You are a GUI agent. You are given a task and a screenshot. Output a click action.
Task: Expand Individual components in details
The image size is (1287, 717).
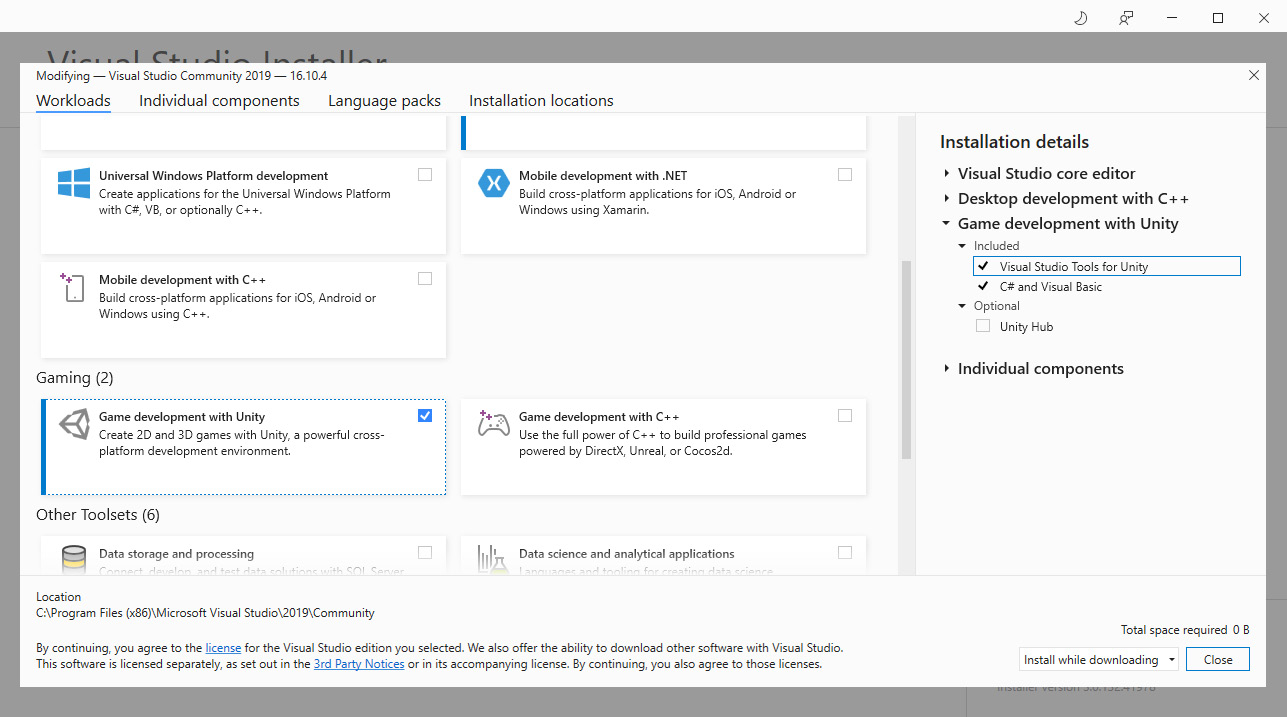coord(946,369)
